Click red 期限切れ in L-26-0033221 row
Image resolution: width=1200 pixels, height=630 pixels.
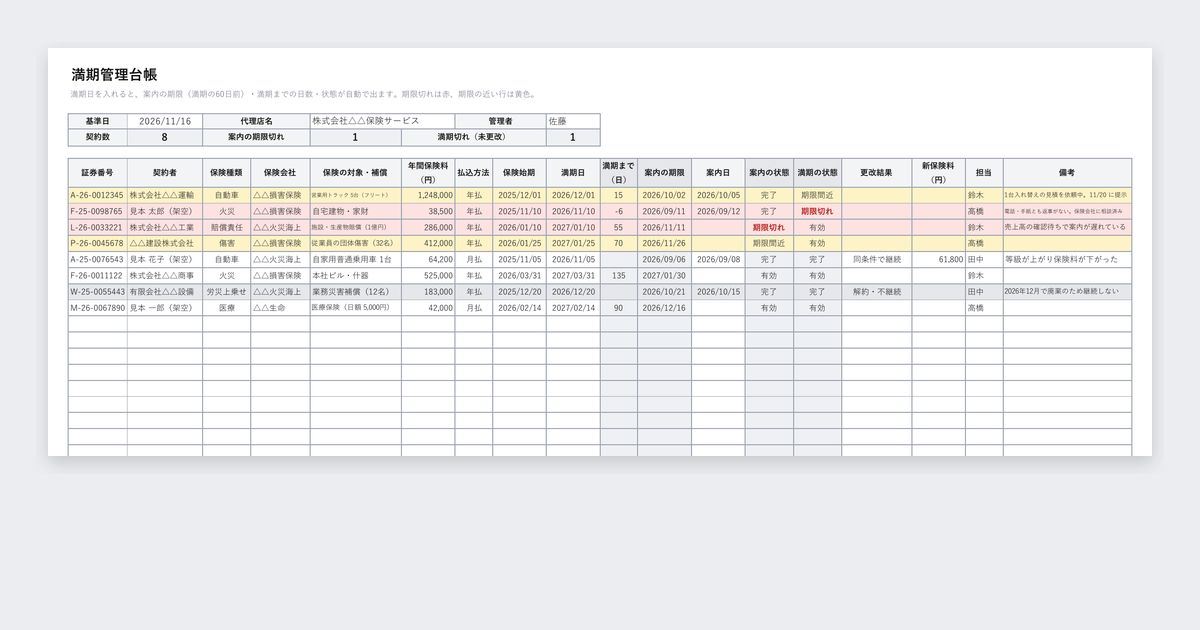pyautogui.click(x=769, y=228)
